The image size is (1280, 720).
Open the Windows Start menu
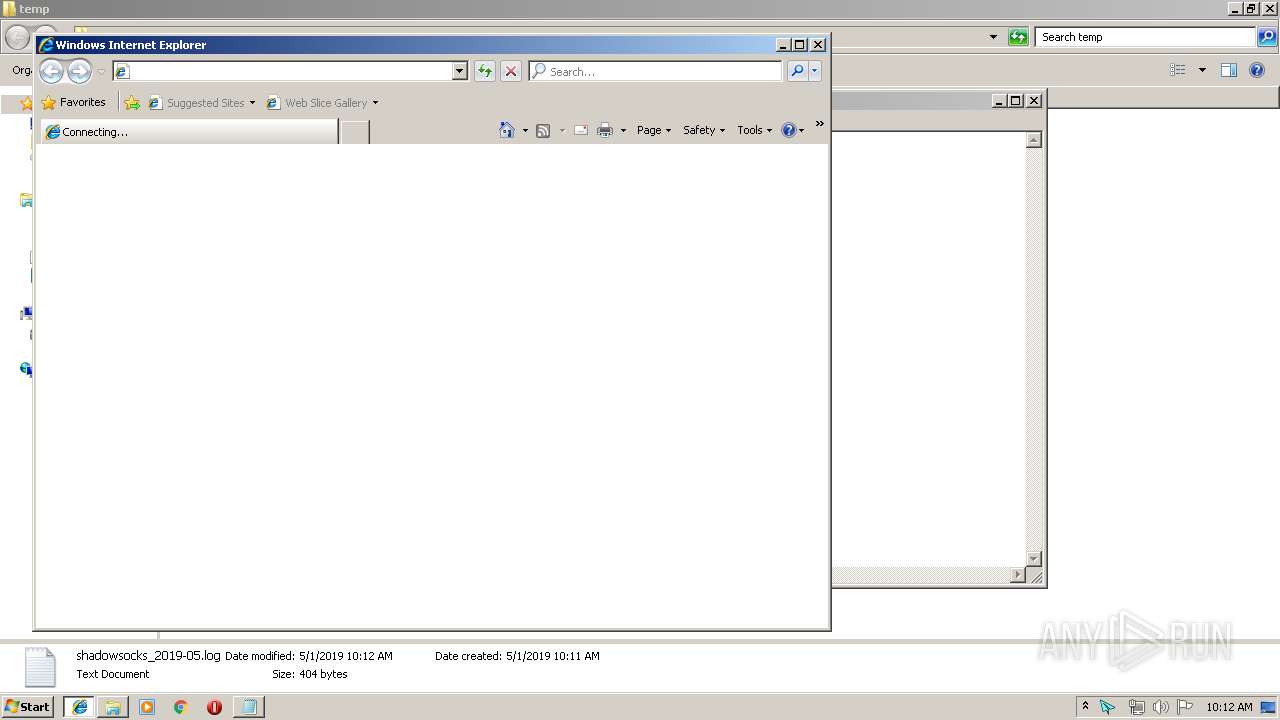[28, 706]
